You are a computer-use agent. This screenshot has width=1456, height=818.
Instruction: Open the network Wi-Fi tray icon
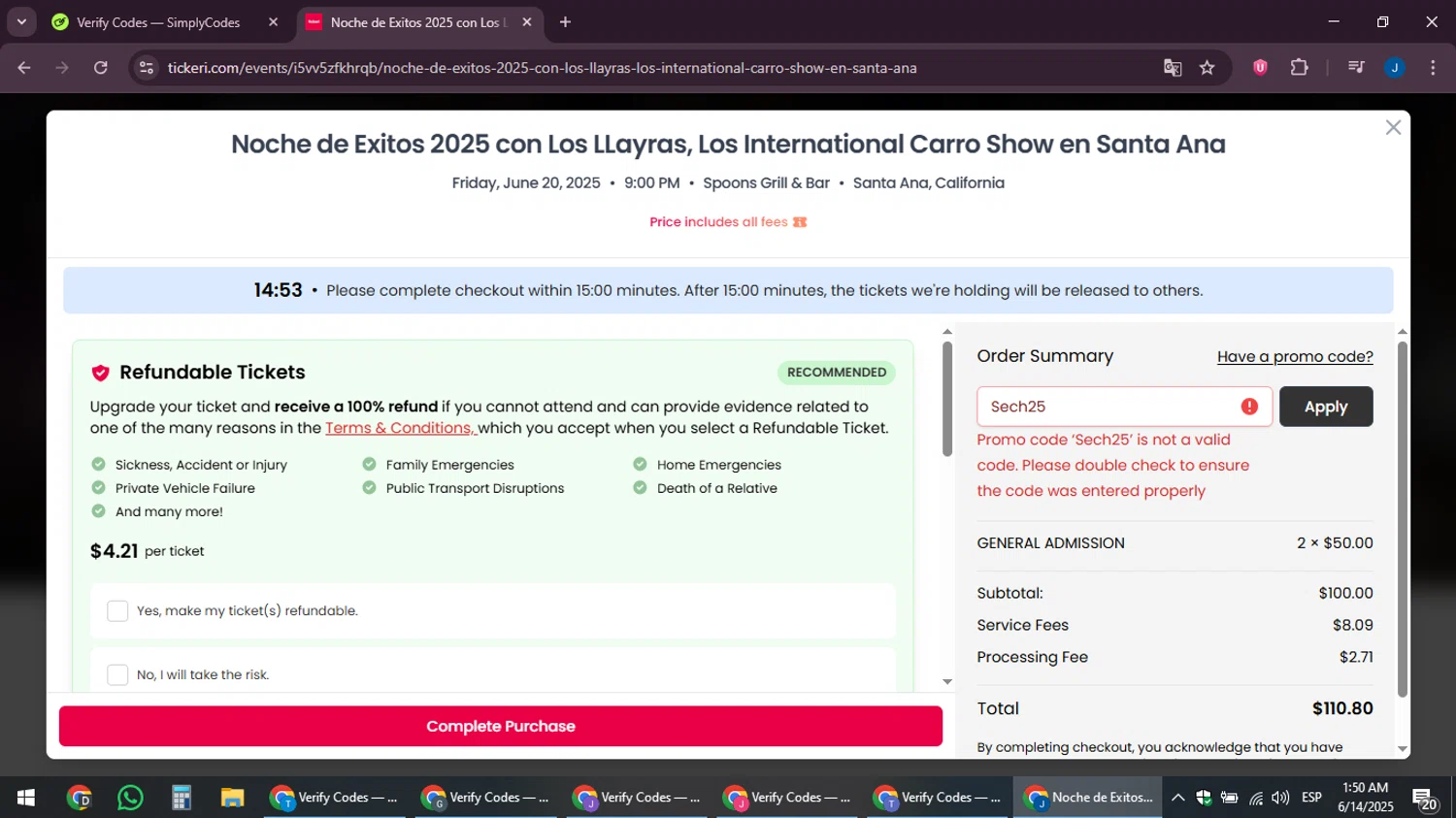(1256, 798)
